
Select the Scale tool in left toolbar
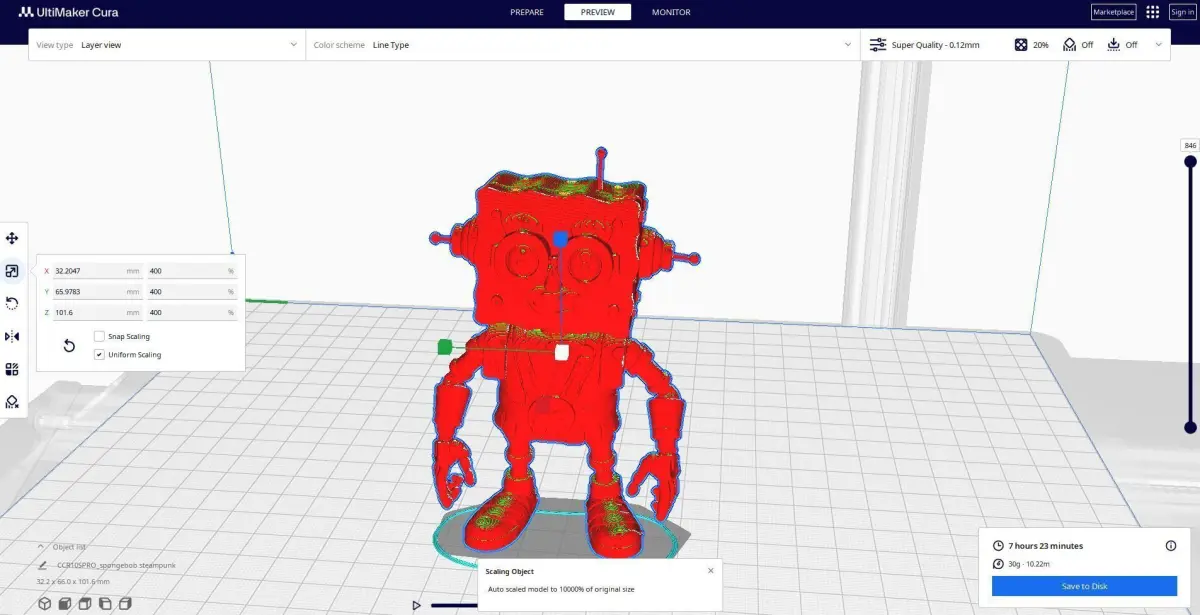point(12,270)
